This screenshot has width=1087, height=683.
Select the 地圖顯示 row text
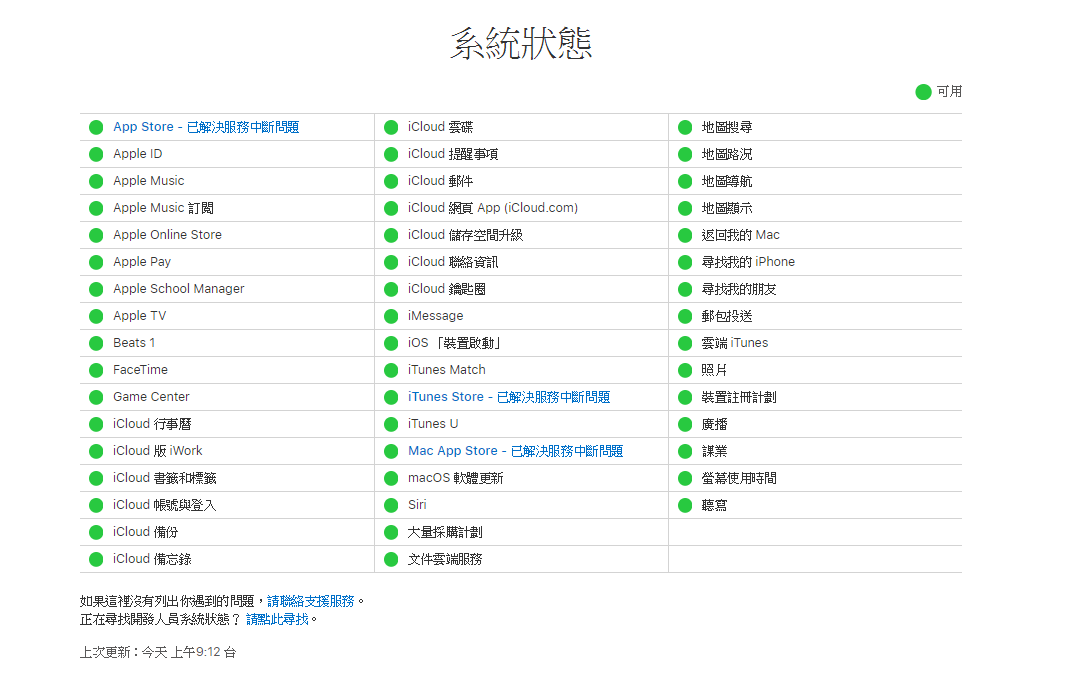(727, 208)
